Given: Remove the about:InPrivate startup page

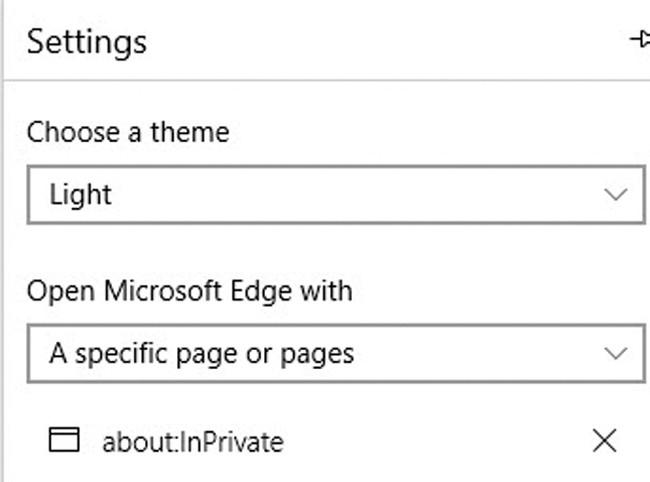Looking at the screenshot, I should point(604,440).
